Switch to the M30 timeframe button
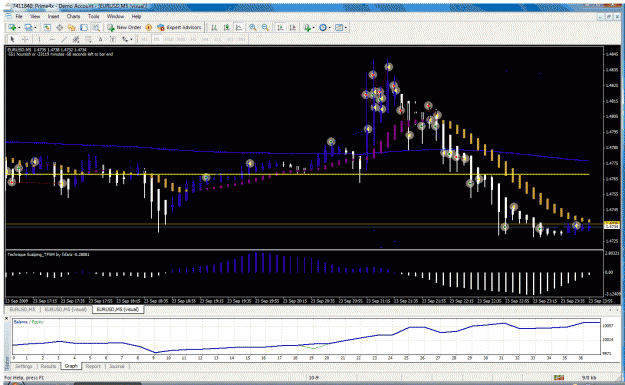The image size is (625, 385). (x=181, y=39)
